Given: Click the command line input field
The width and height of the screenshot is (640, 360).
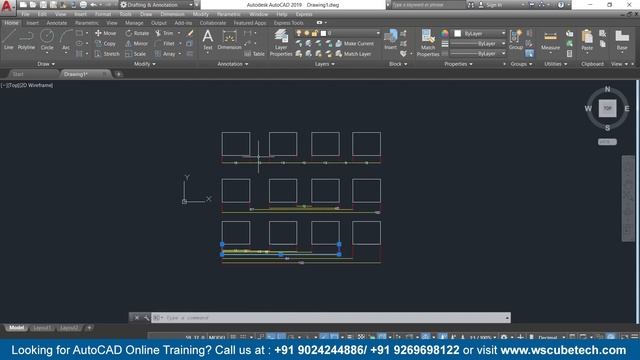Looking at the screenshot, I should point(331,318).
